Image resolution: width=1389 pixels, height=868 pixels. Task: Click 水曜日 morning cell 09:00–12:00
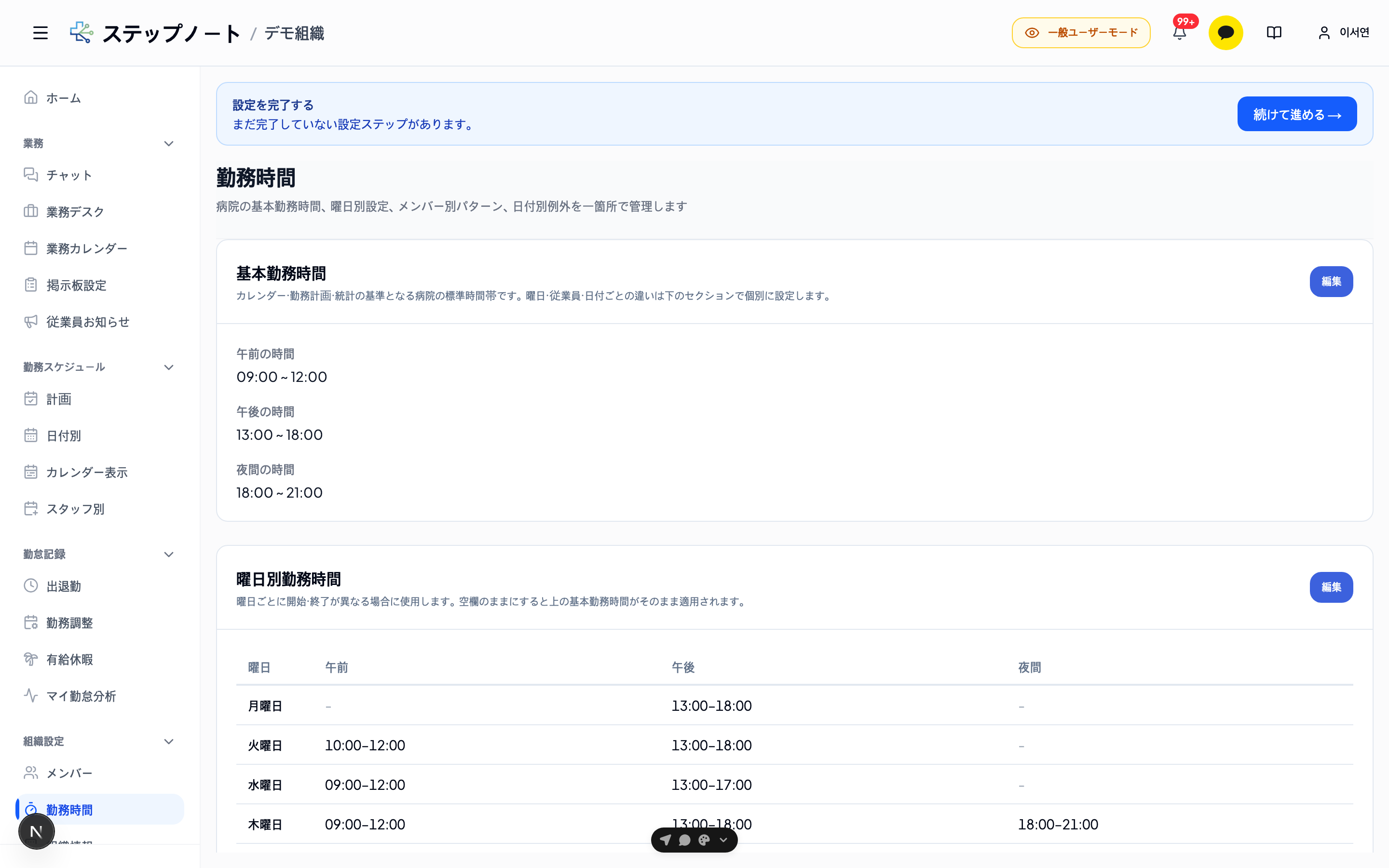365,786
